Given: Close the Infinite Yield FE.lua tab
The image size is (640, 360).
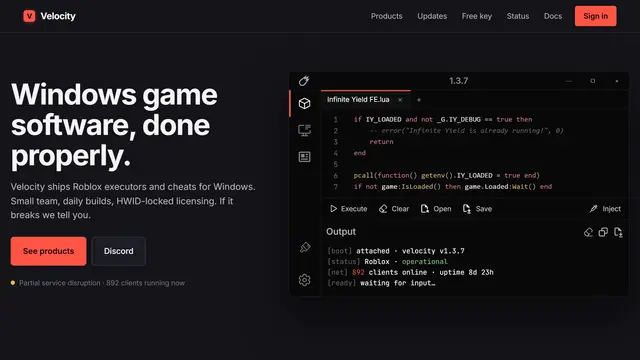Looking at the screenshot, I should coord(400,100).
